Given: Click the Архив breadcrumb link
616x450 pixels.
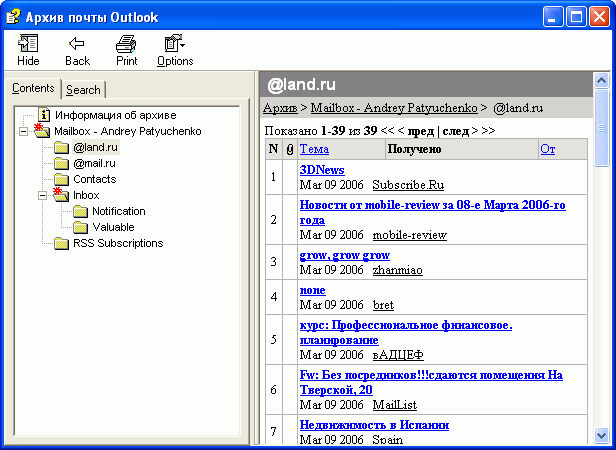Looking at the screenshot, I should [x=281, y=107].
